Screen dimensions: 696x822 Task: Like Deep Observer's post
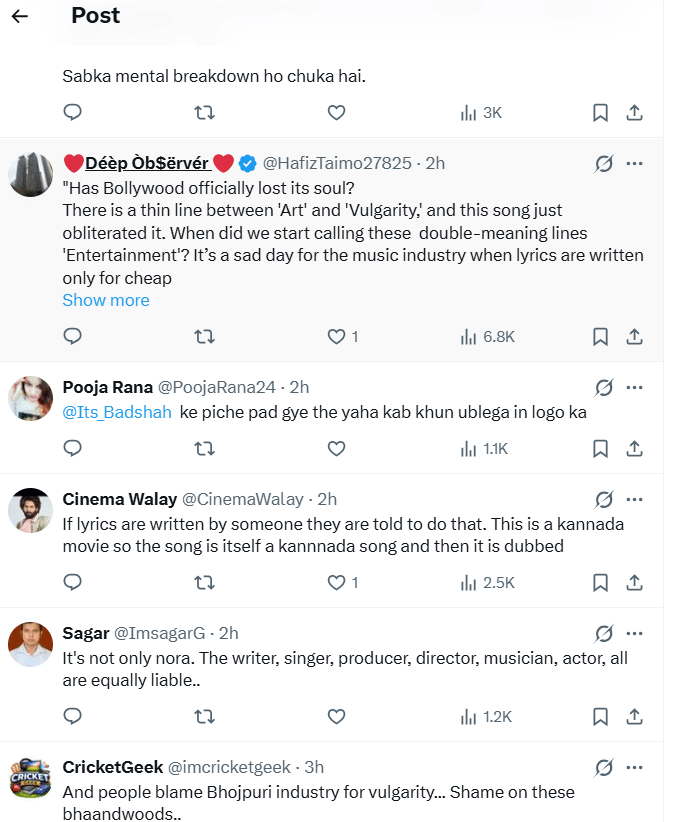tap(337, 337)
